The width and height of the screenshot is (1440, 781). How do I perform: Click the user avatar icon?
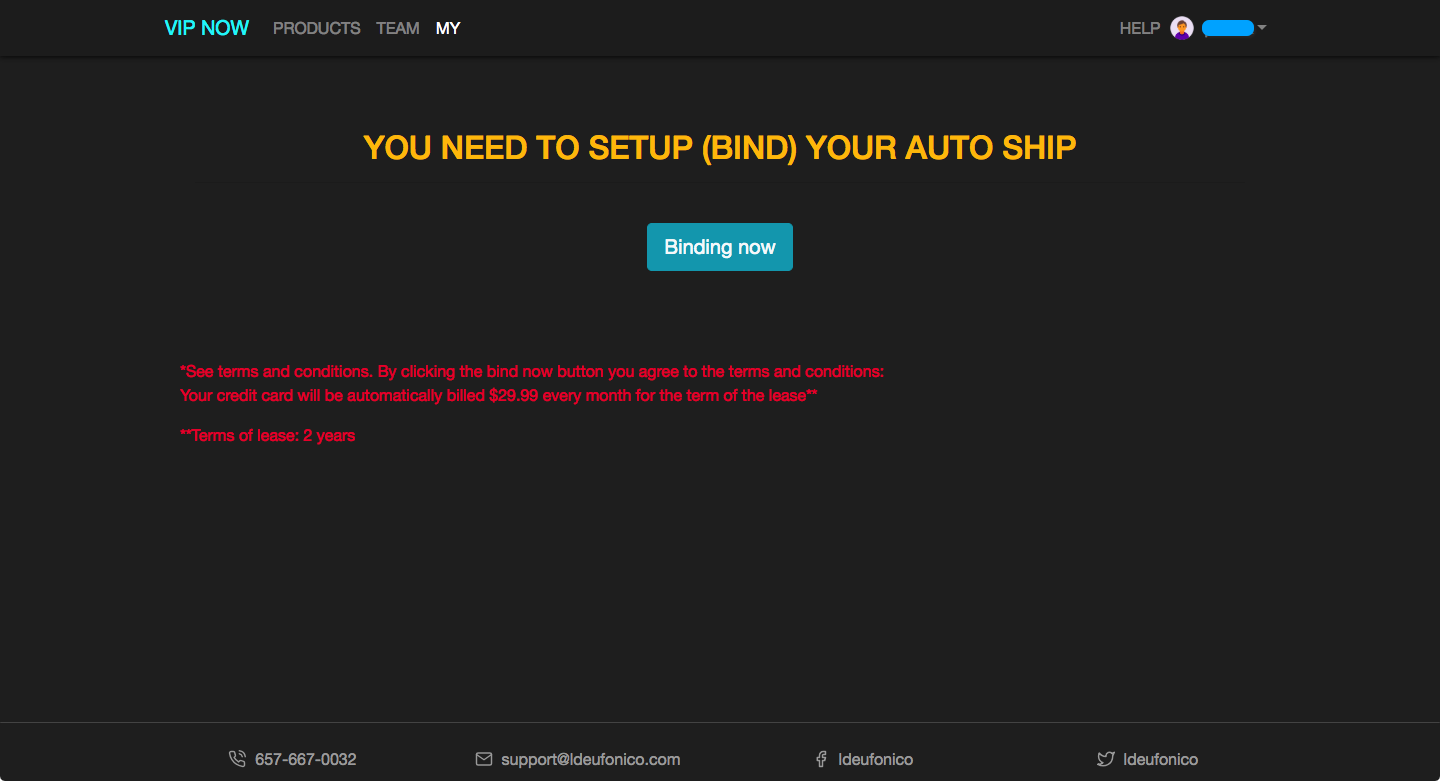pos(1182,28)
